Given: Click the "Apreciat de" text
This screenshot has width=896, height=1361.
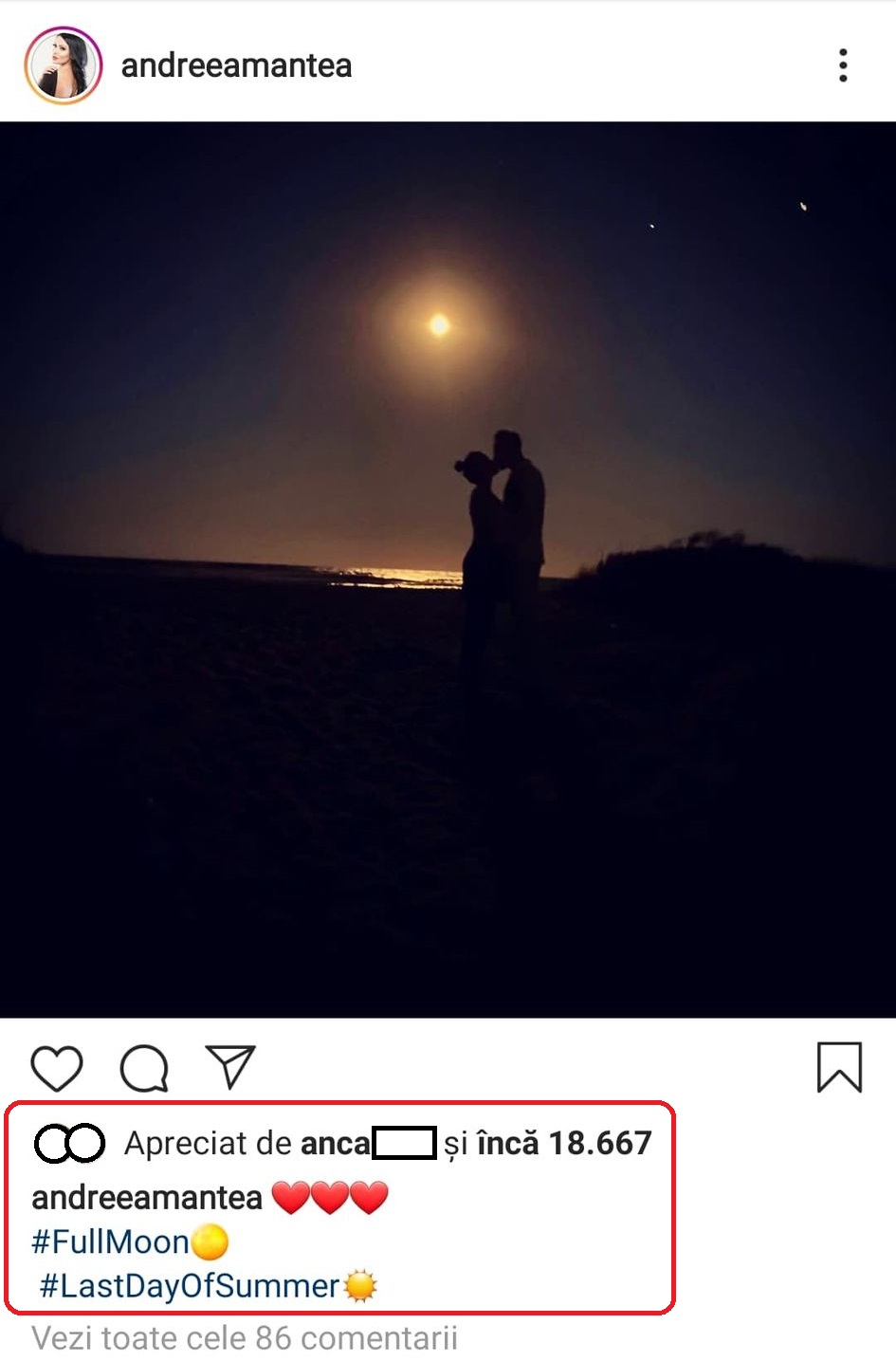Looking at the screenshot, I should coord(209,1143).
